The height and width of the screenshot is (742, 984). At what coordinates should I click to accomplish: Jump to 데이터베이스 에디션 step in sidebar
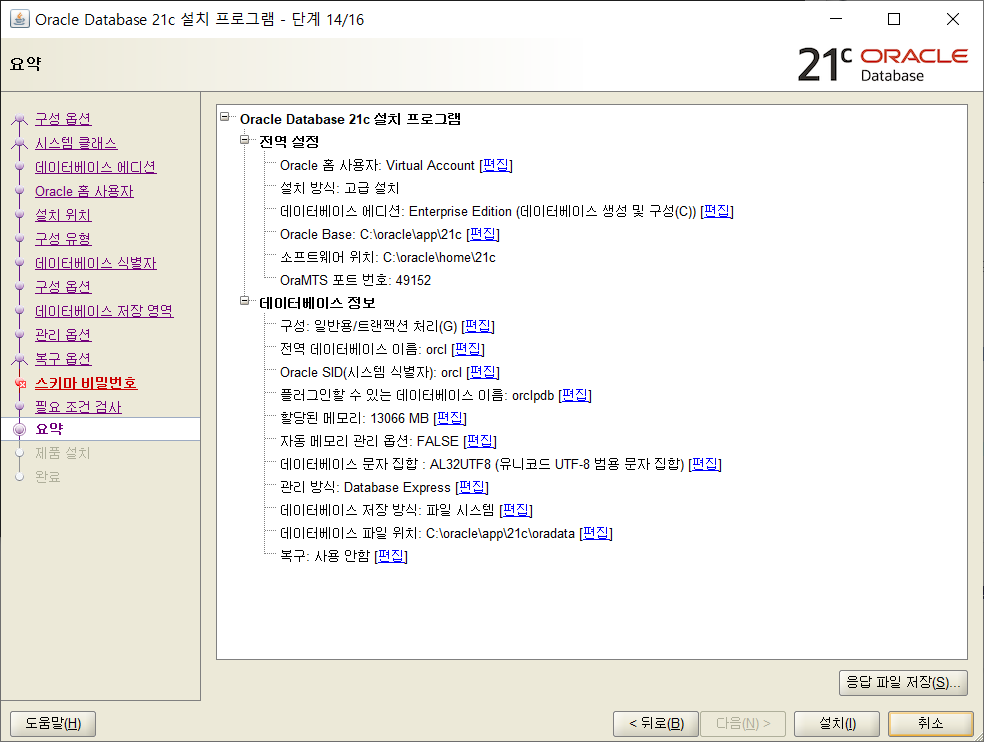tap(95, 167)
